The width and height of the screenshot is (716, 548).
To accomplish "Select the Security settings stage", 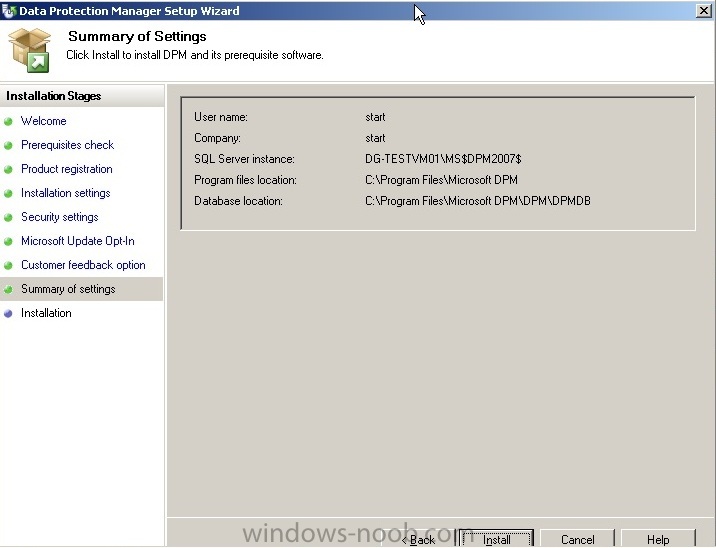I will tap(59, 217).
